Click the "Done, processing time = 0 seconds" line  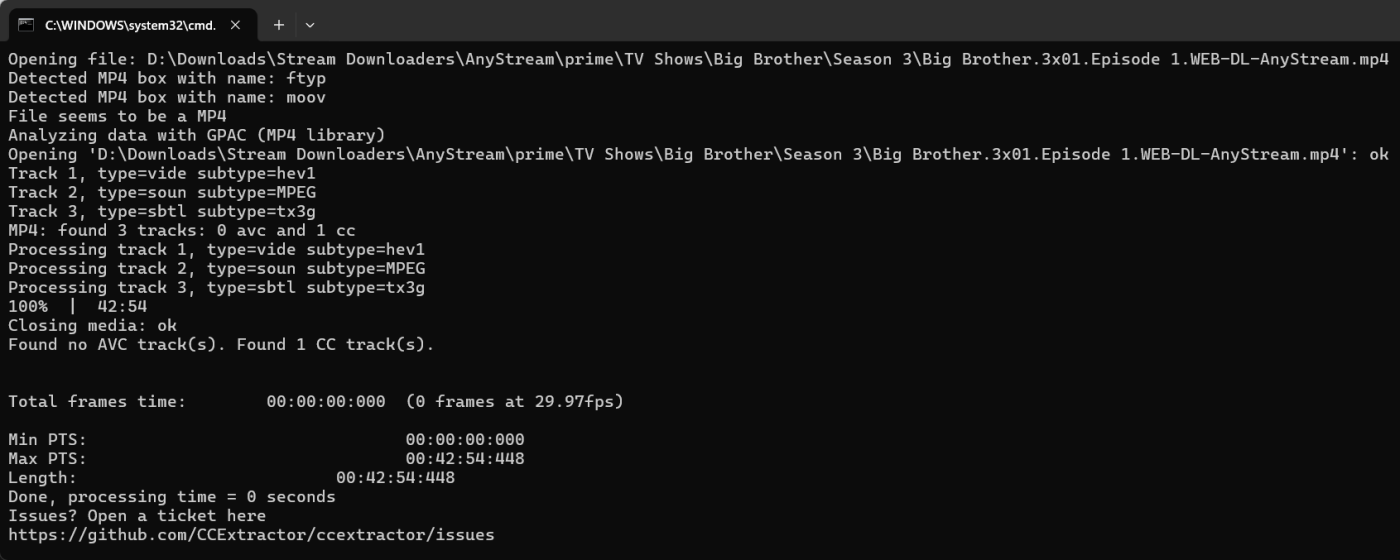tap(172, 497)
